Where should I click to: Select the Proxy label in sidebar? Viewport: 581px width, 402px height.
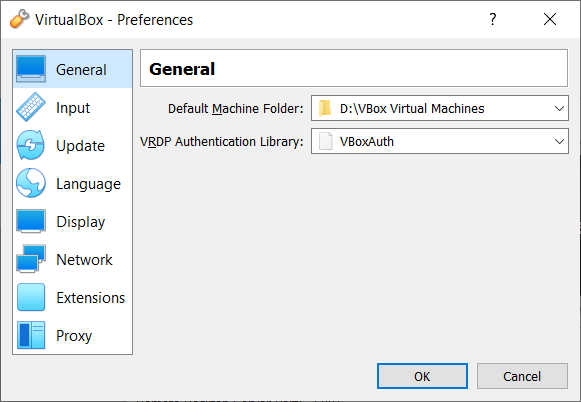coord(74,336)
